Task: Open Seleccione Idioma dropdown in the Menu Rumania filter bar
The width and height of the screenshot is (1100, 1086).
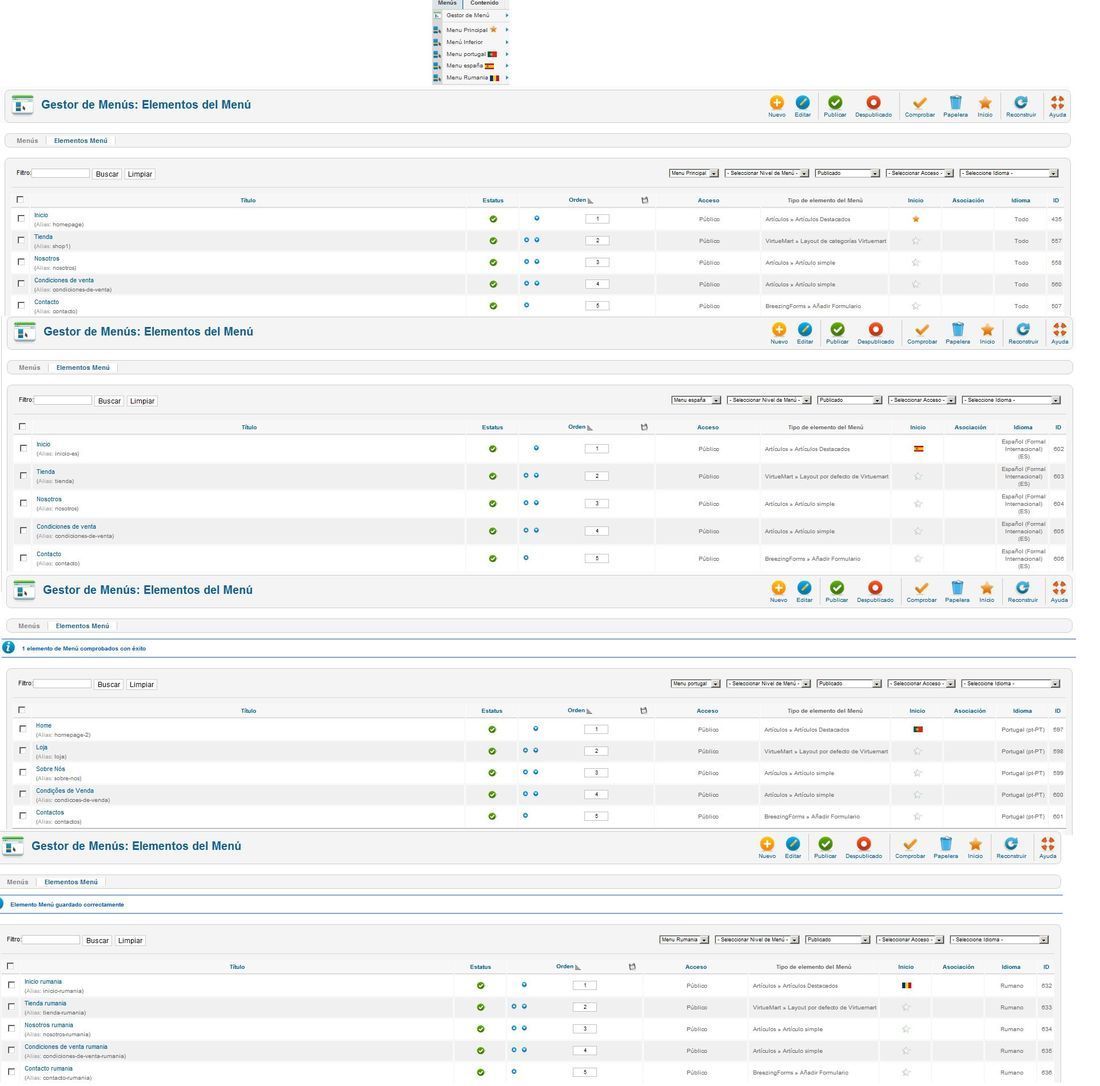Action: [x=999, y=939]
